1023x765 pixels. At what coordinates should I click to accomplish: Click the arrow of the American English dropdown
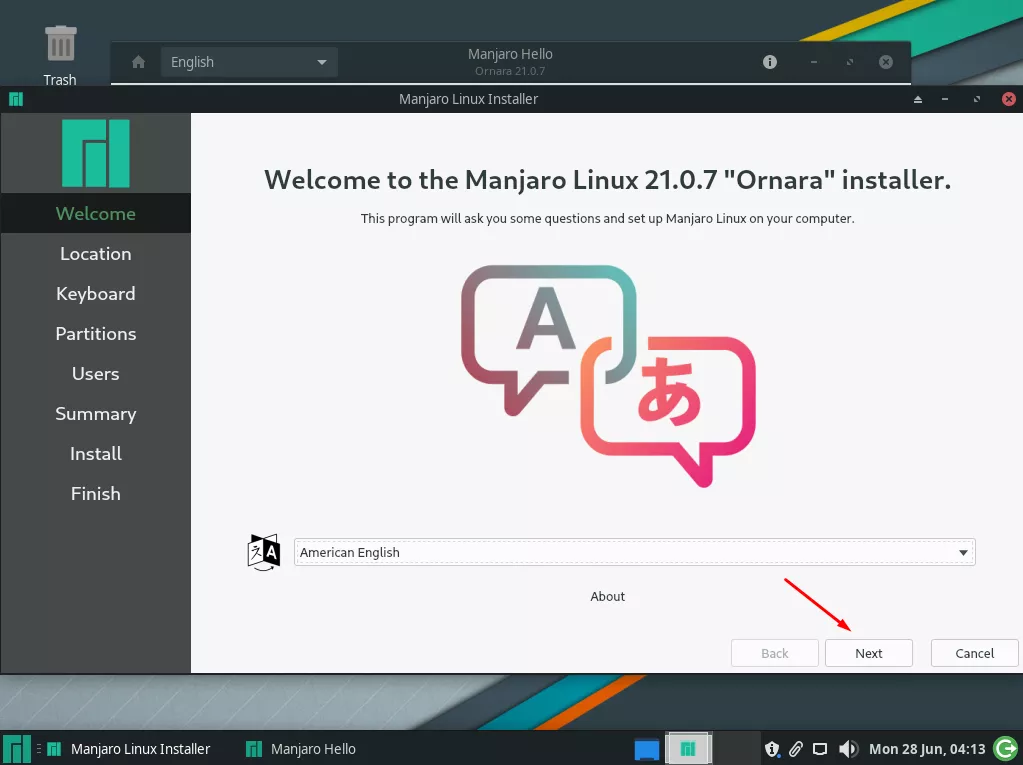coord(963,552)
